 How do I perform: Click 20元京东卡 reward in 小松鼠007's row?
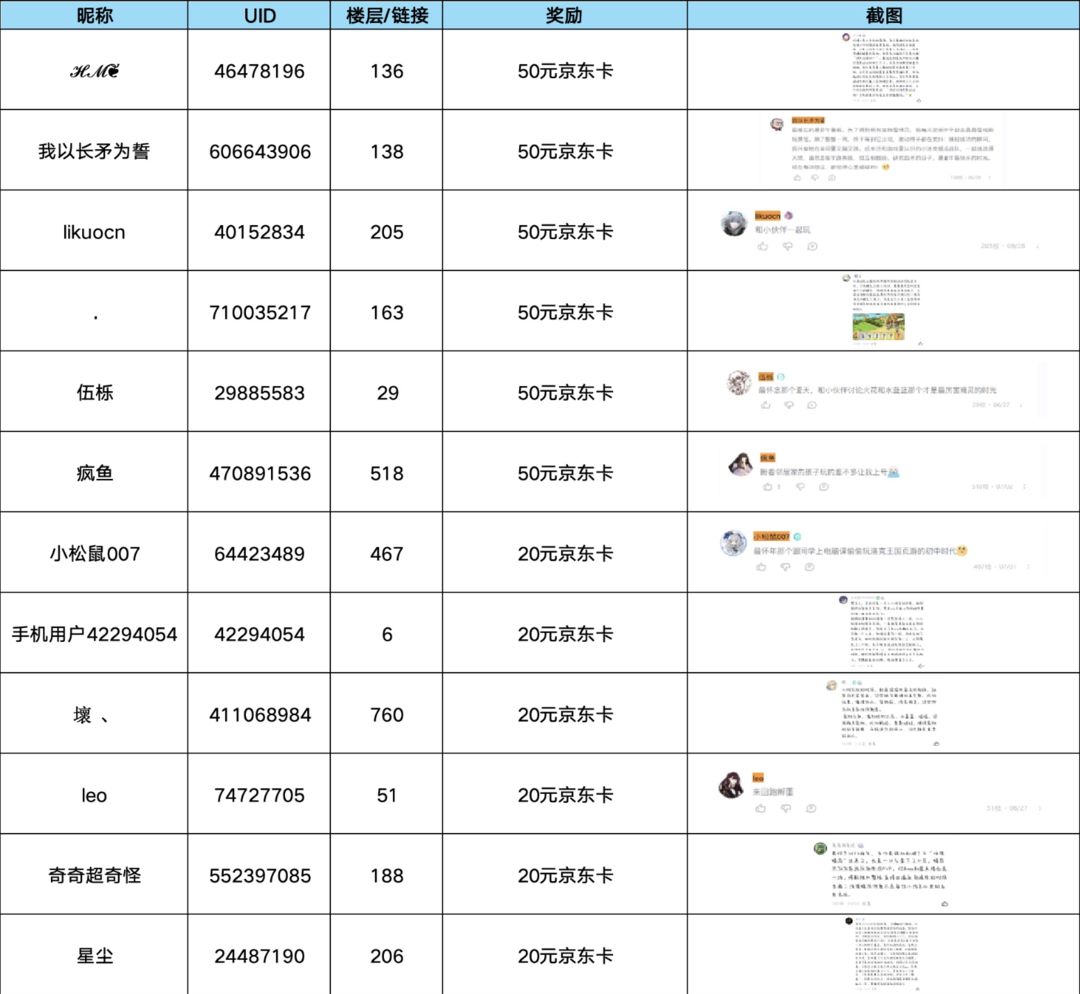click(565, 554)
